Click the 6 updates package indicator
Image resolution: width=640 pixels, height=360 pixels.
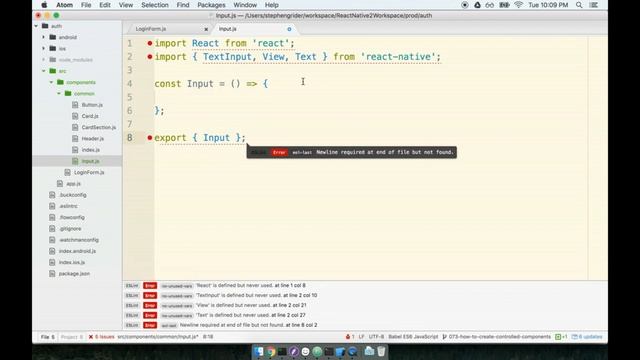click(x=587, y=337)
